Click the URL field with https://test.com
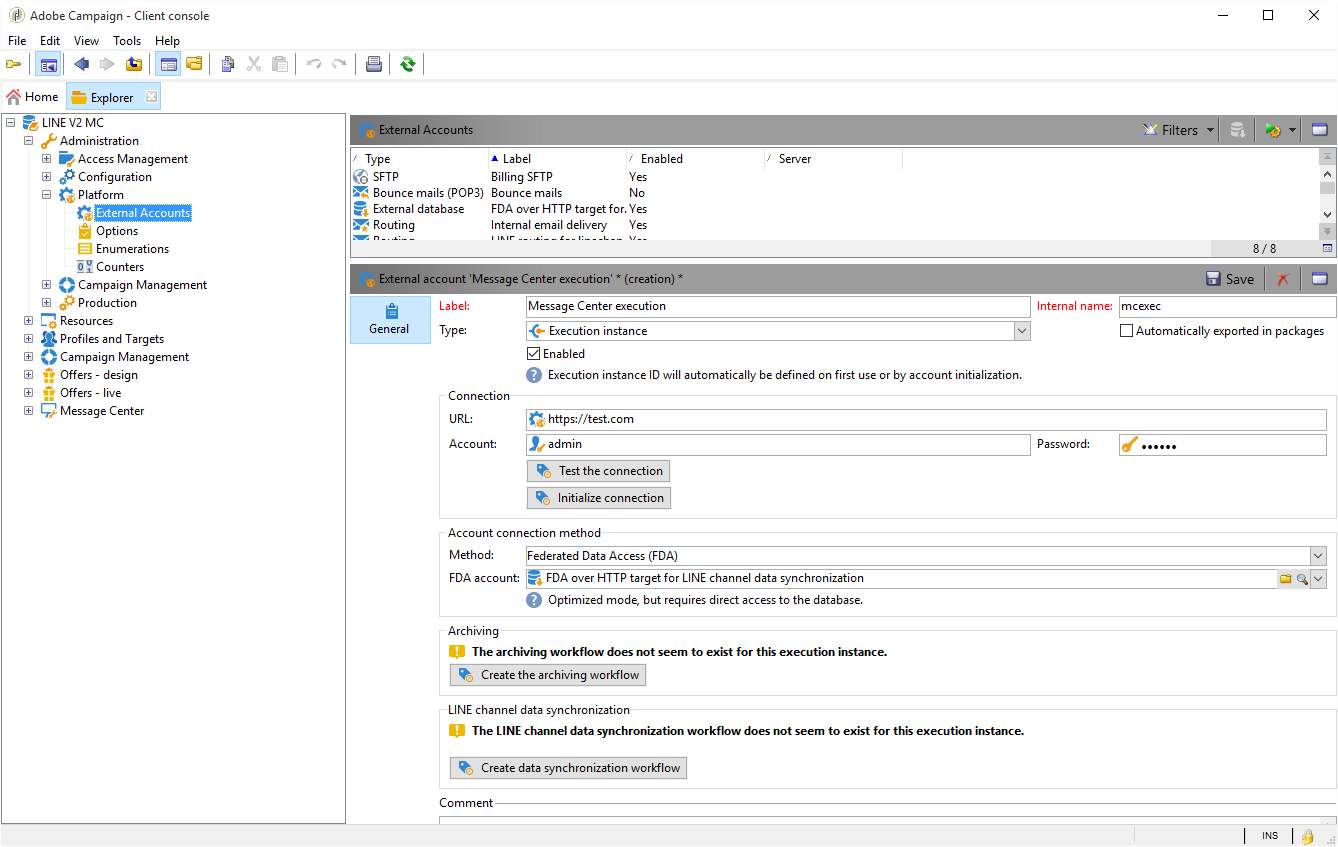The width and height of the screenshot is (1338, 847). (x=926, y=419)
